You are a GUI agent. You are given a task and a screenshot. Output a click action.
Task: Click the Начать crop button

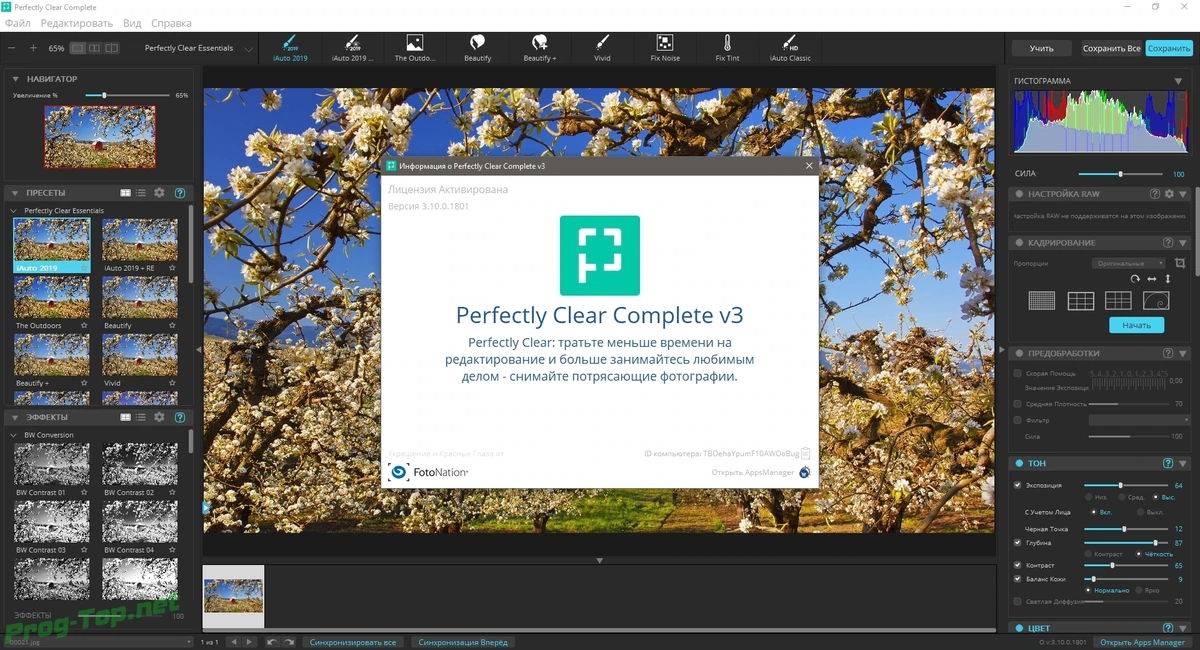[1136, 325]
